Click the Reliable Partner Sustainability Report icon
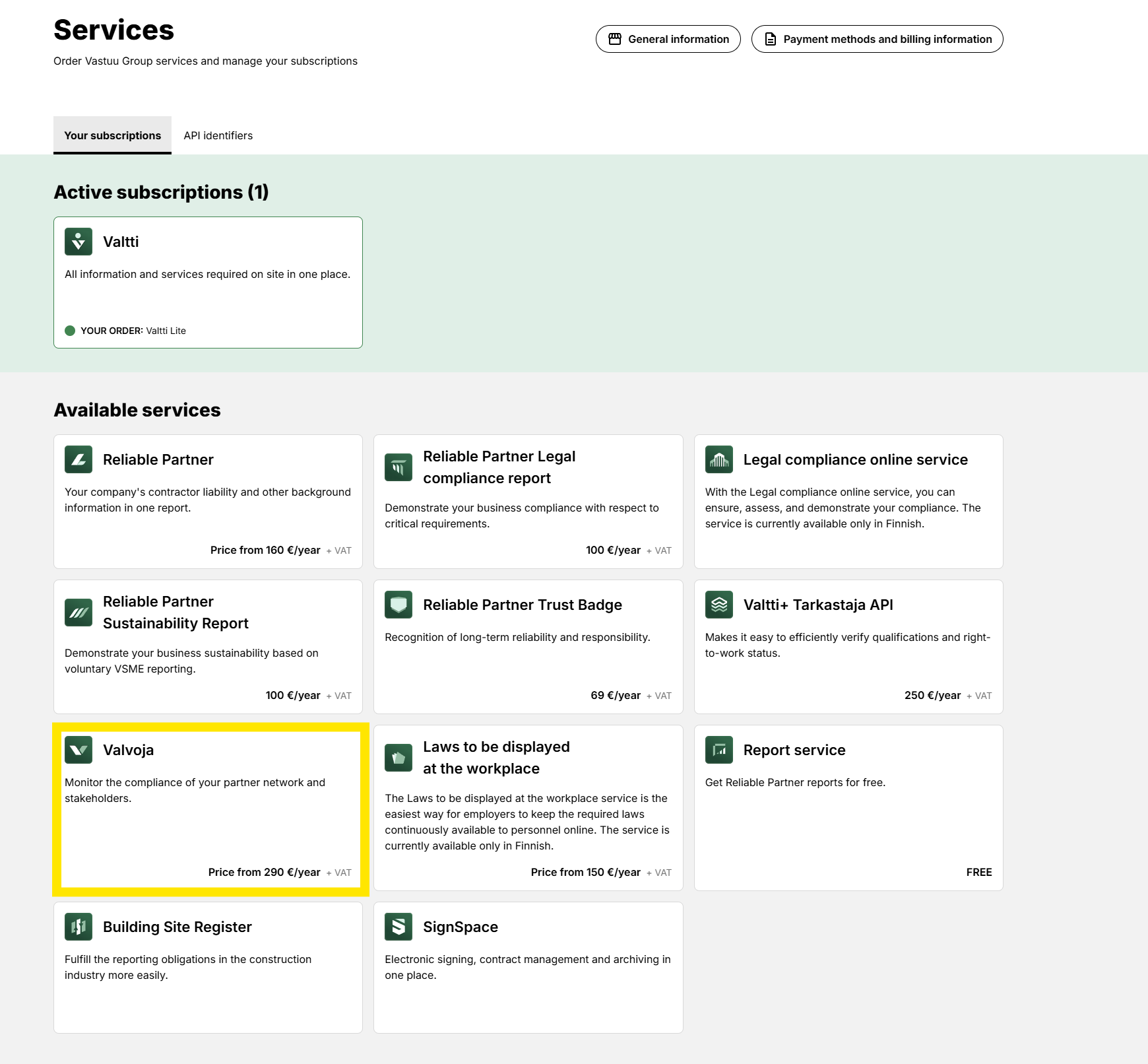 79,613
